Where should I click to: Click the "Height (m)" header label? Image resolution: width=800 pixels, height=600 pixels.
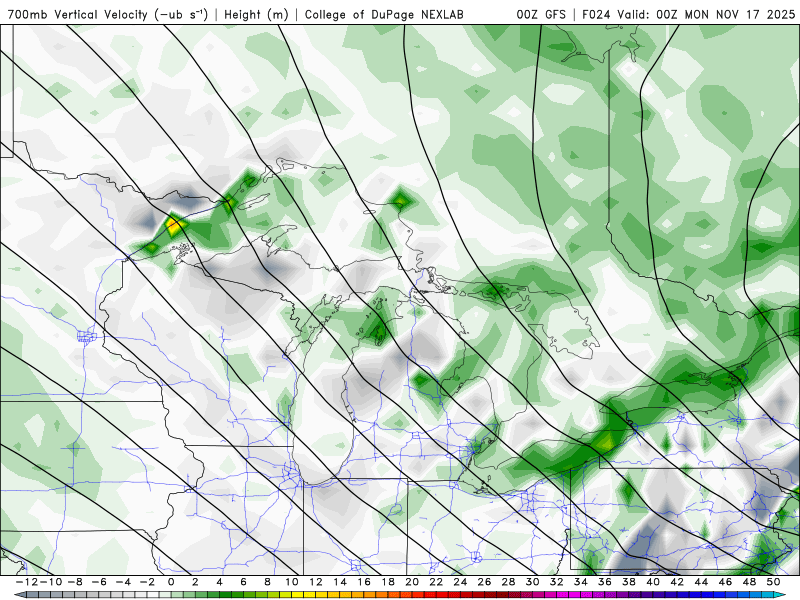pos(256,14)
